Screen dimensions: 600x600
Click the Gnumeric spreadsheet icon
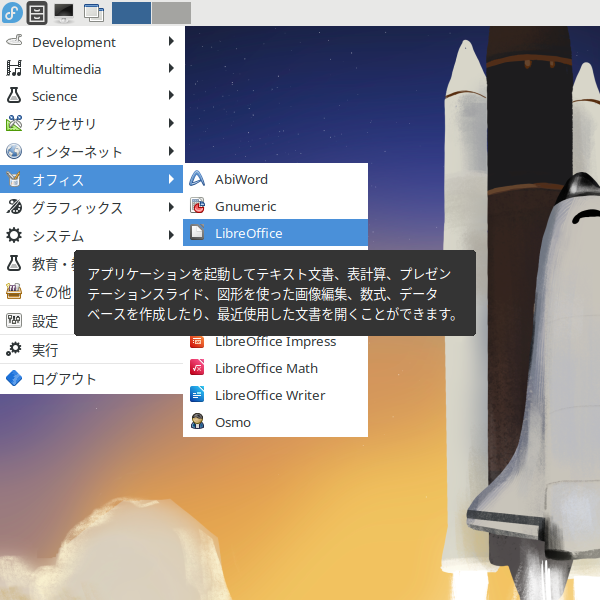(197, 206)
